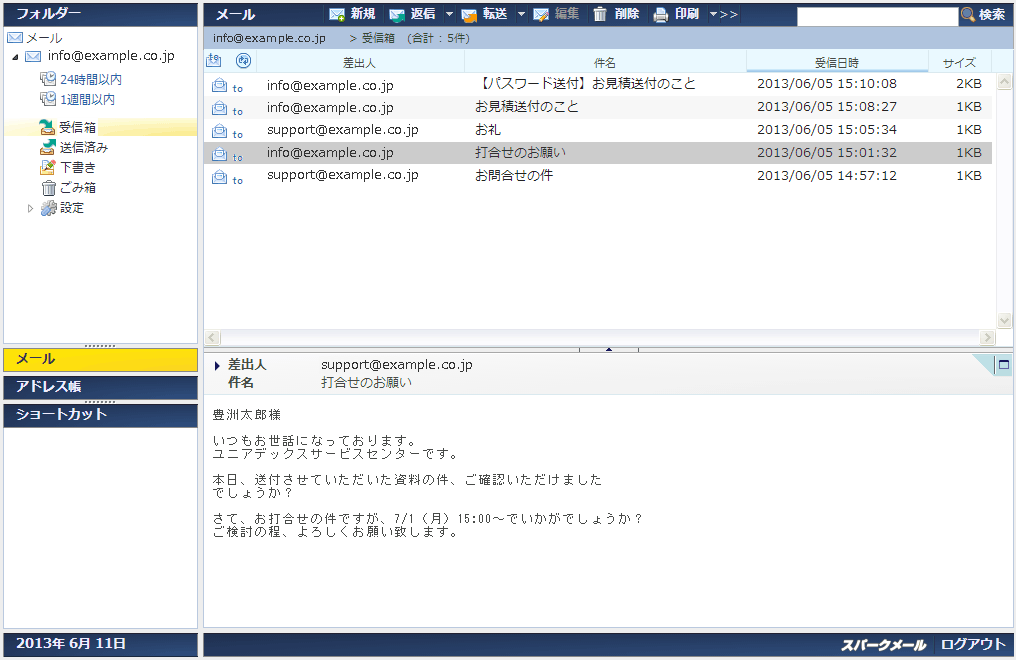The width and height of the screenshot is (1016, 660).
Task: Run a search with the 検索 magnifier icon
Action: [968, 14]
